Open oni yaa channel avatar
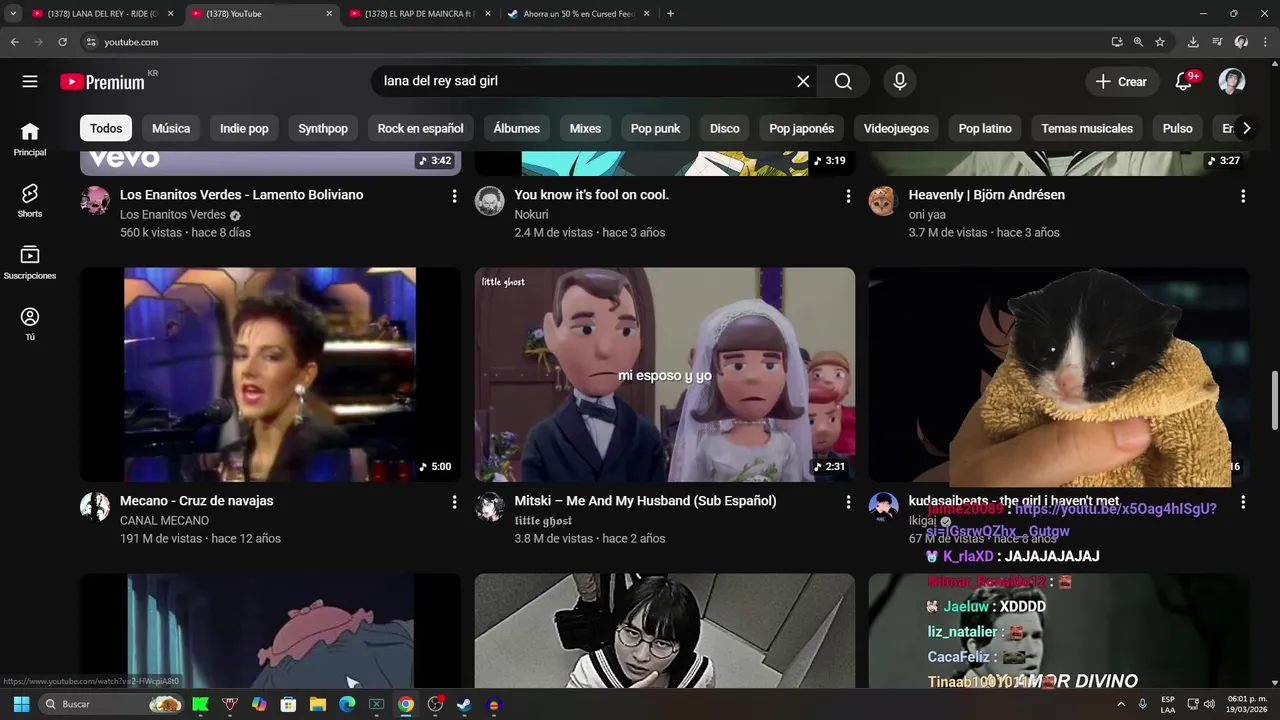The width and height of the screenshot is (1280, 720). (883, 201)
